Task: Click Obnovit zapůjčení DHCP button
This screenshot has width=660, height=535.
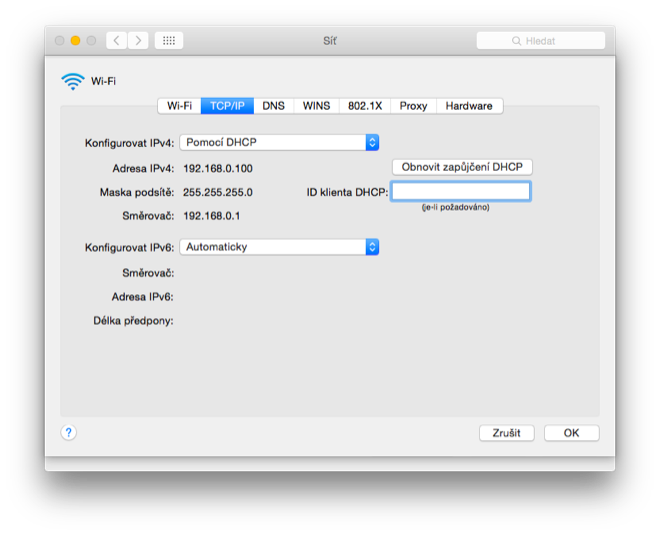Action: click(x=462, y=167)
